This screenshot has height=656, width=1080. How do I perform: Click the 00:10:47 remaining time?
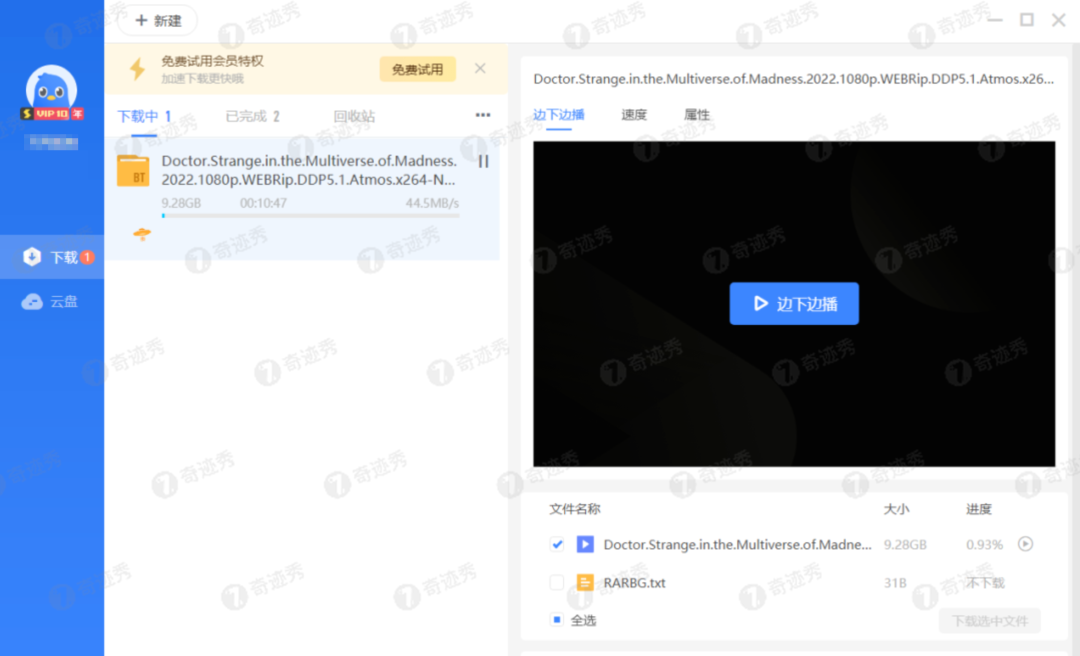[x=263, y=203]
